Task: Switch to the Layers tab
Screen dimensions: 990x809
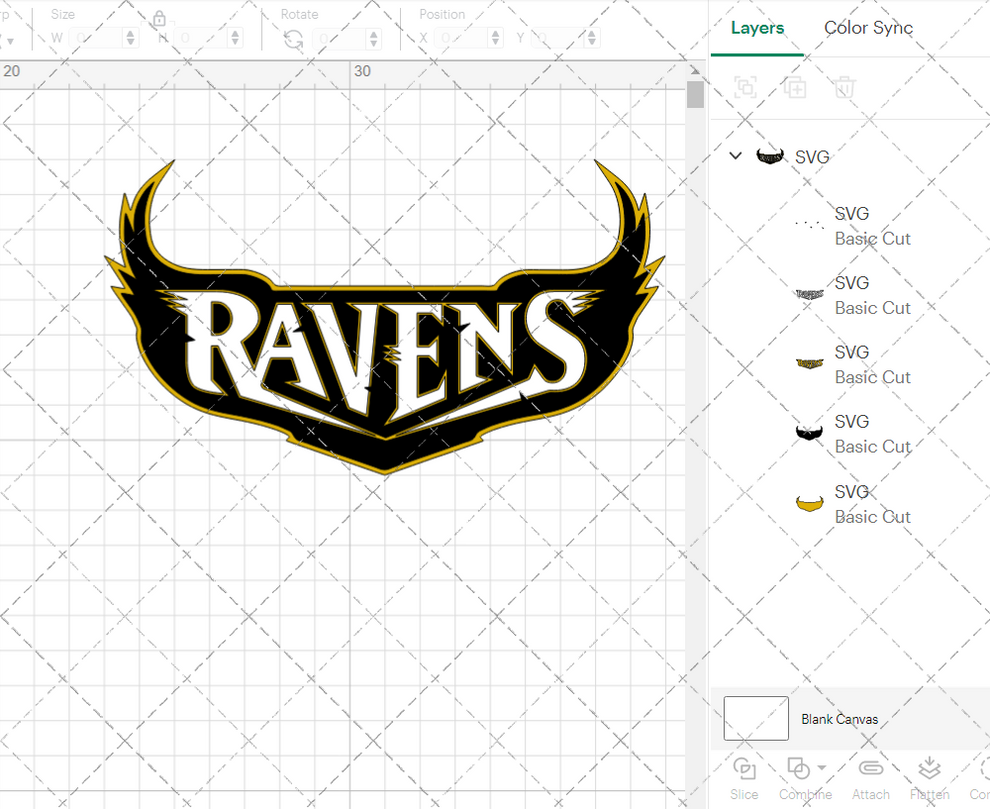Action: click(x=757, y=28)
